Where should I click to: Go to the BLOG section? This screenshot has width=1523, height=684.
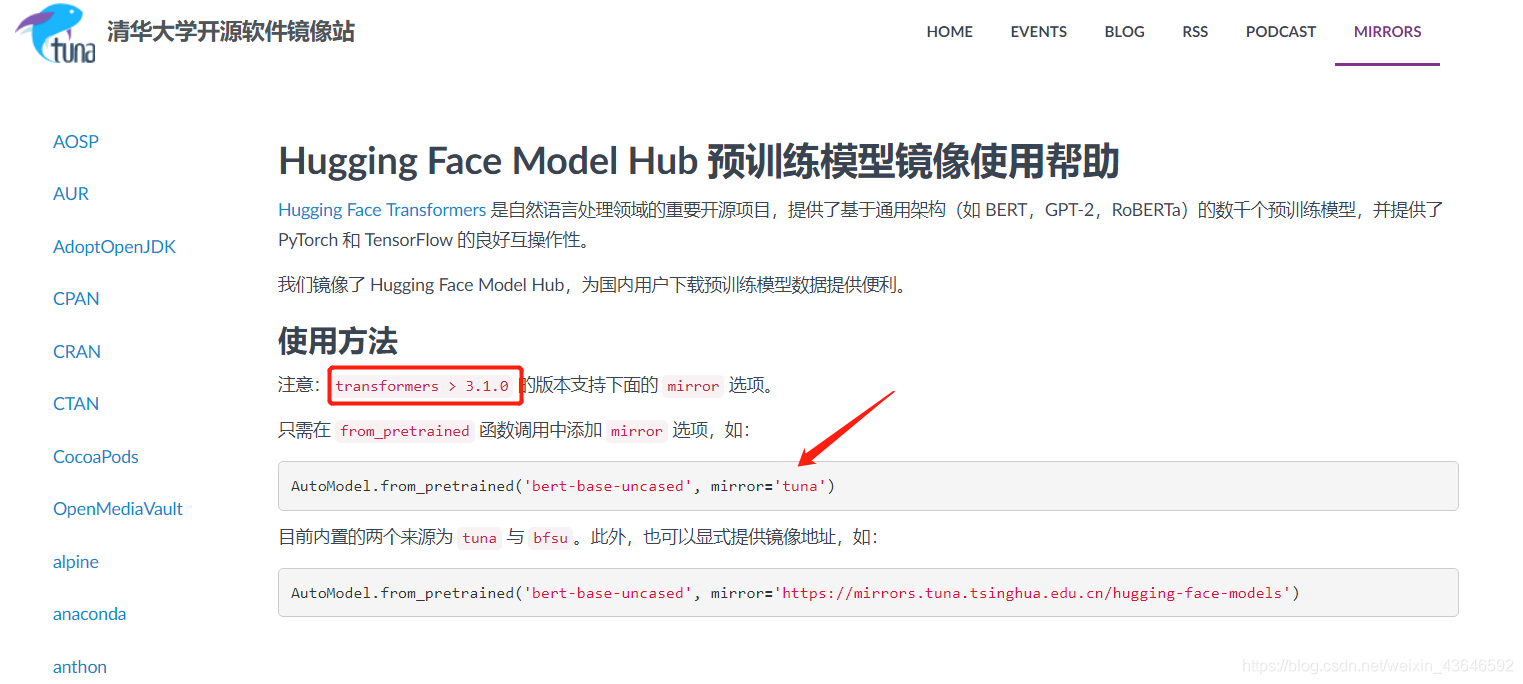pos(1124,31)
